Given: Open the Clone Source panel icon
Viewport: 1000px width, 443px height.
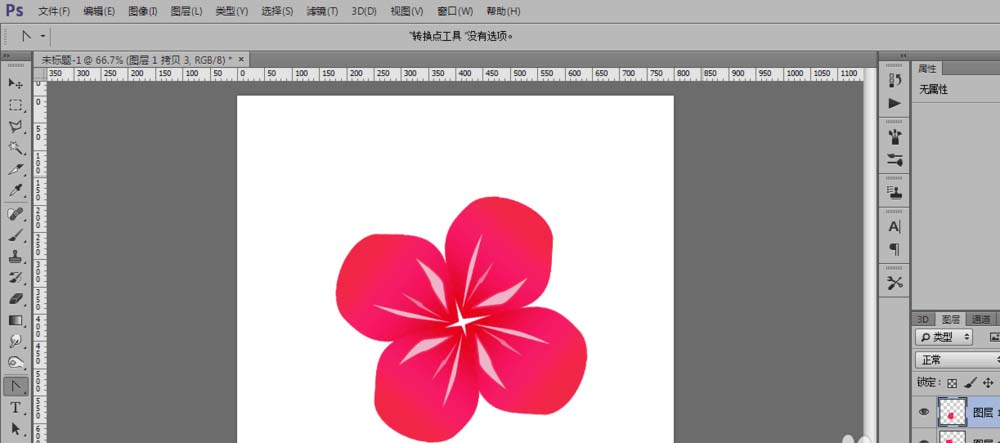Looking at the screenshot, I should 894,192.
